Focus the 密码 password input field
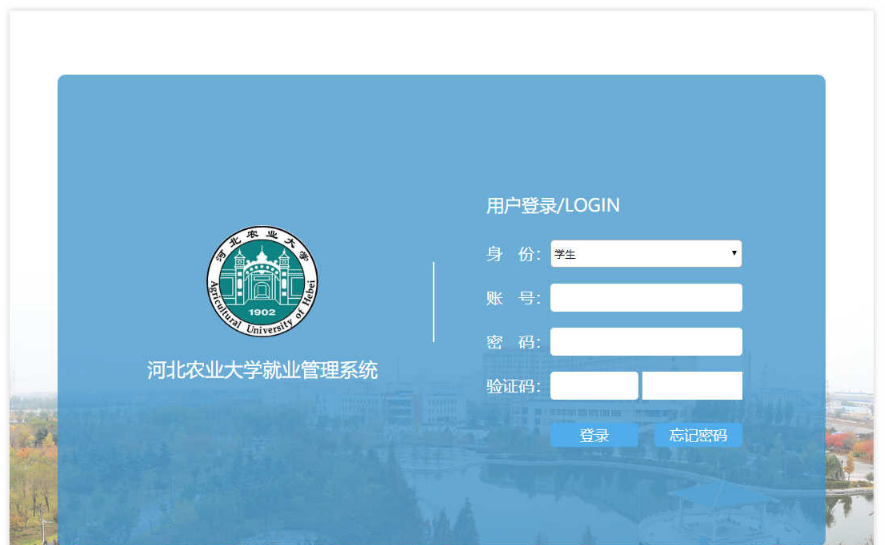Image resolution: width=885 pixels, height=545 pixels. point(645,342)
